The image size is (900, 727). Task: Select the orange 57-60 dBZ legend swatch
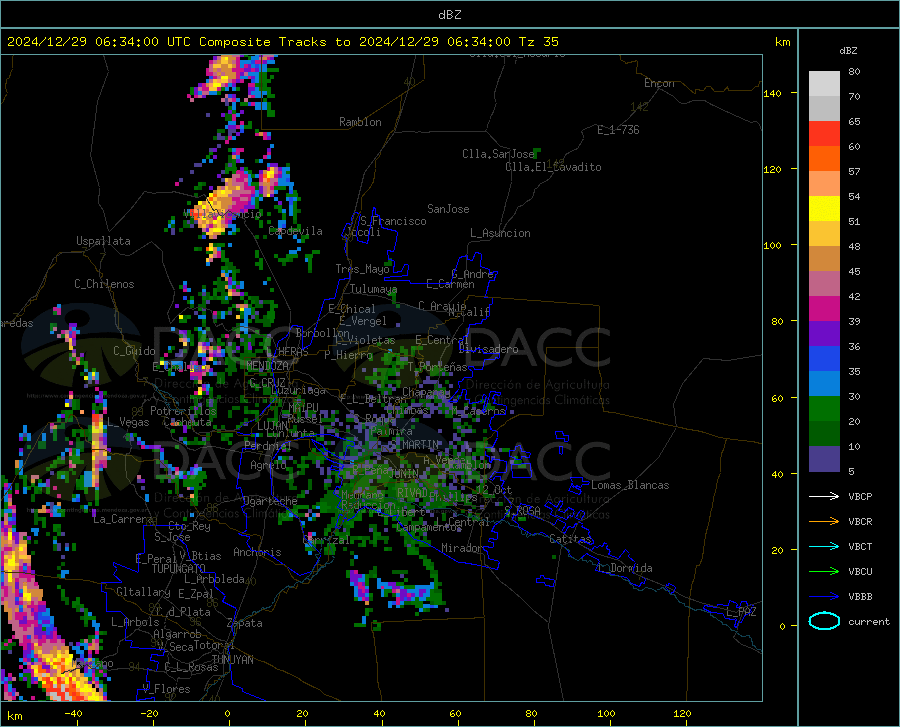(824, 159)
